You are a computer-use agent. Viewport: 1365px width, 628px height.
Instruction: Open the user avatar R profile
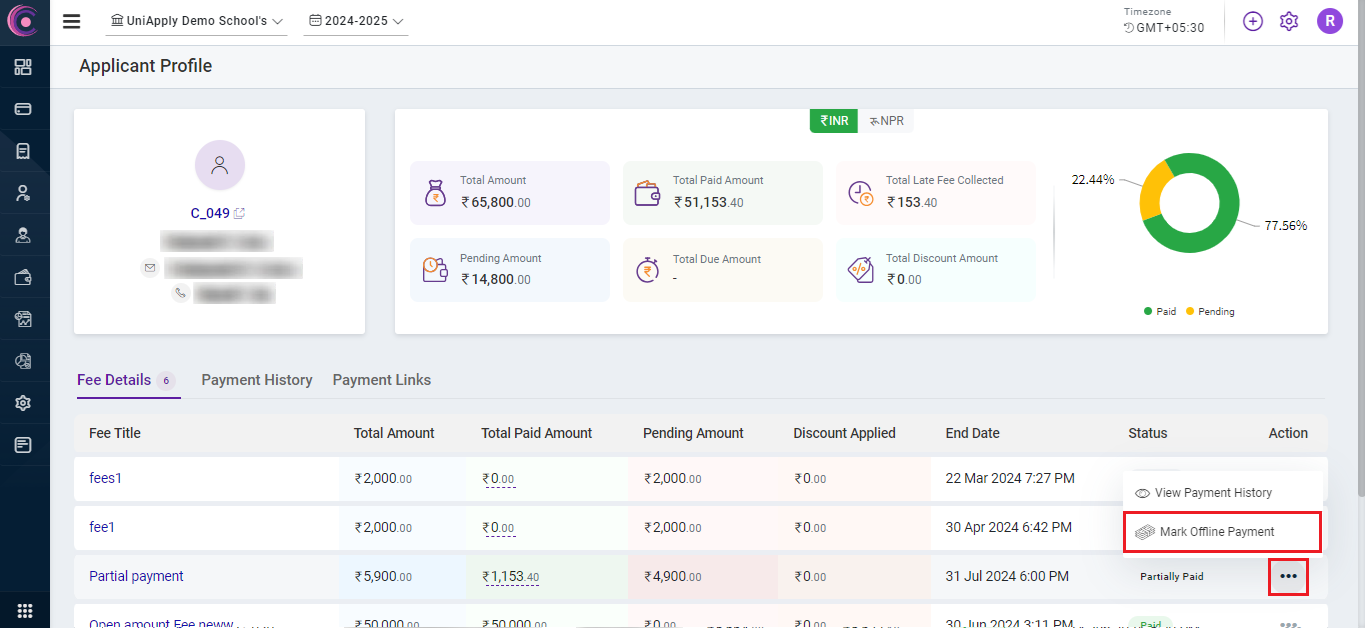pyautogui.click(x=1329, y=21)
